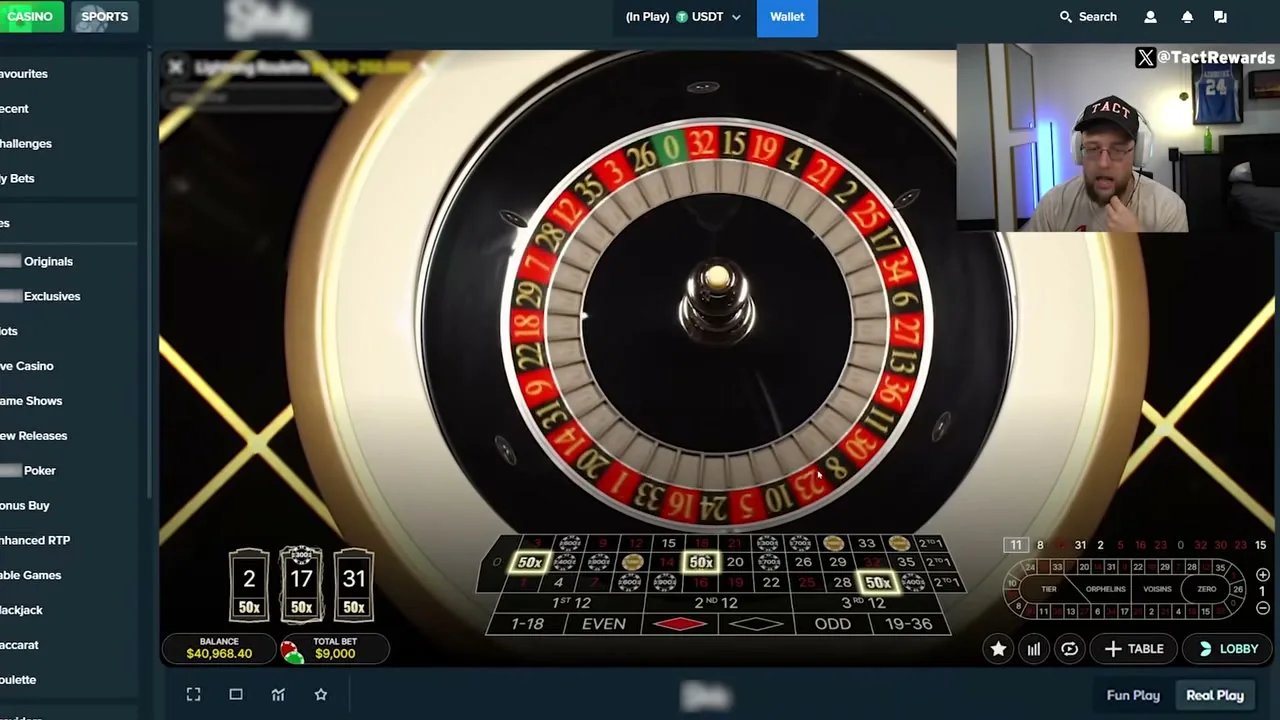Select ORPHELINS racetrack bet
Viewport: 1280px width, 720px height.
click(x=1105, y=589)
